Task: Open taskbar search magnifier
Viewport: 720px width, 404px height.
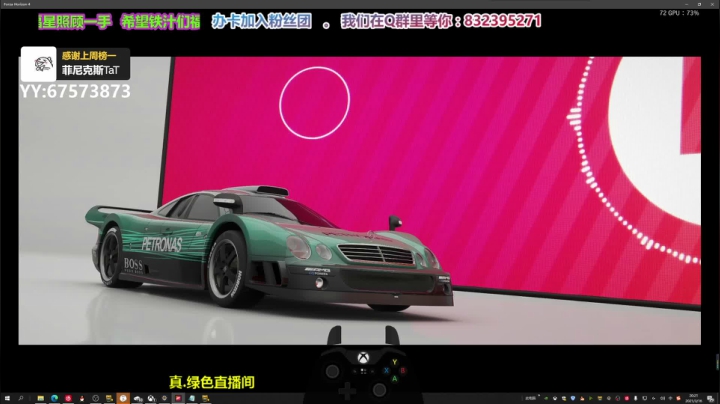Action: tap(21, 398)
